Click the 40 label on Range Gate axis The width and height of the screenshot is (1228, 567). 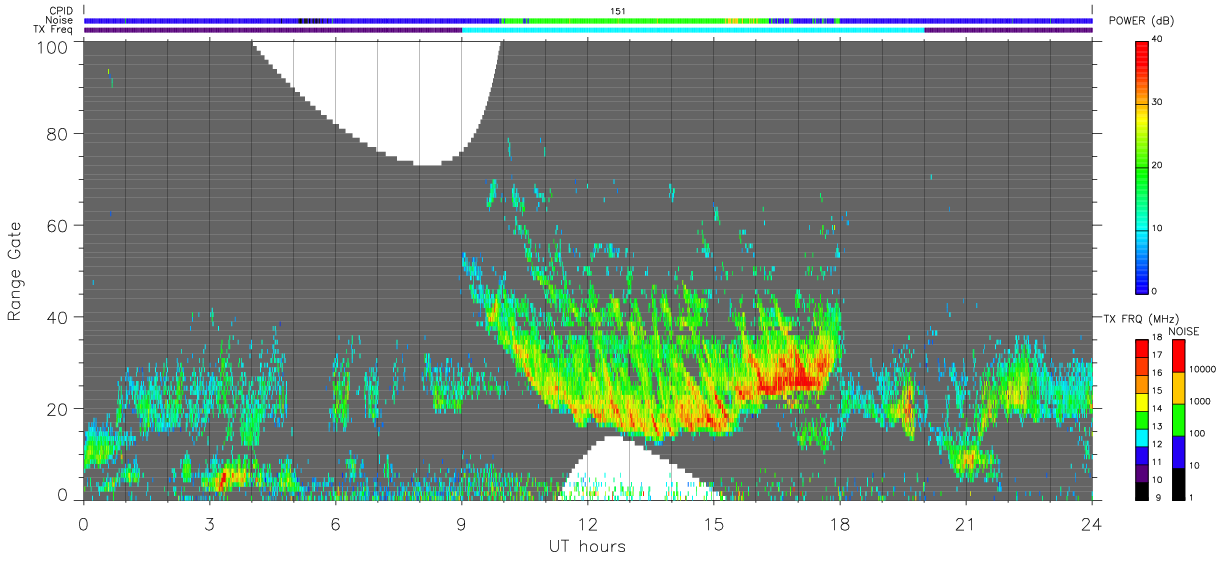pos(57,317)
